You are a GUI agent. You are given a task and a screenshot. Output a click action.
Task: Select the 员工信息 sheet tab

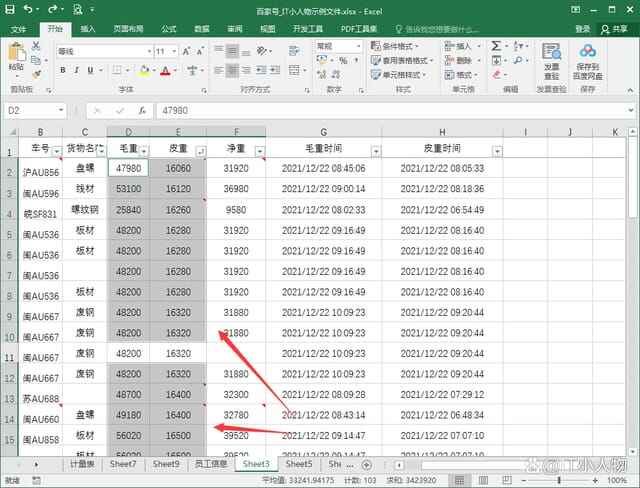210,464
